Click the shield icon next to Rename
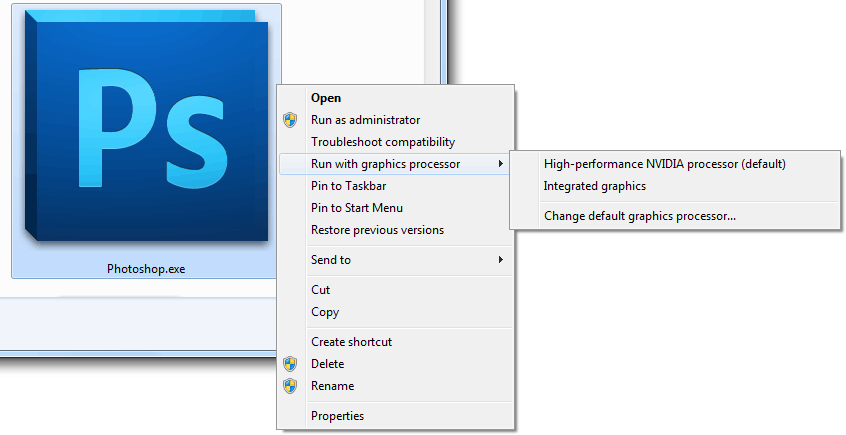The height and width of the screenshot is (435, 846). click(290, 386)
